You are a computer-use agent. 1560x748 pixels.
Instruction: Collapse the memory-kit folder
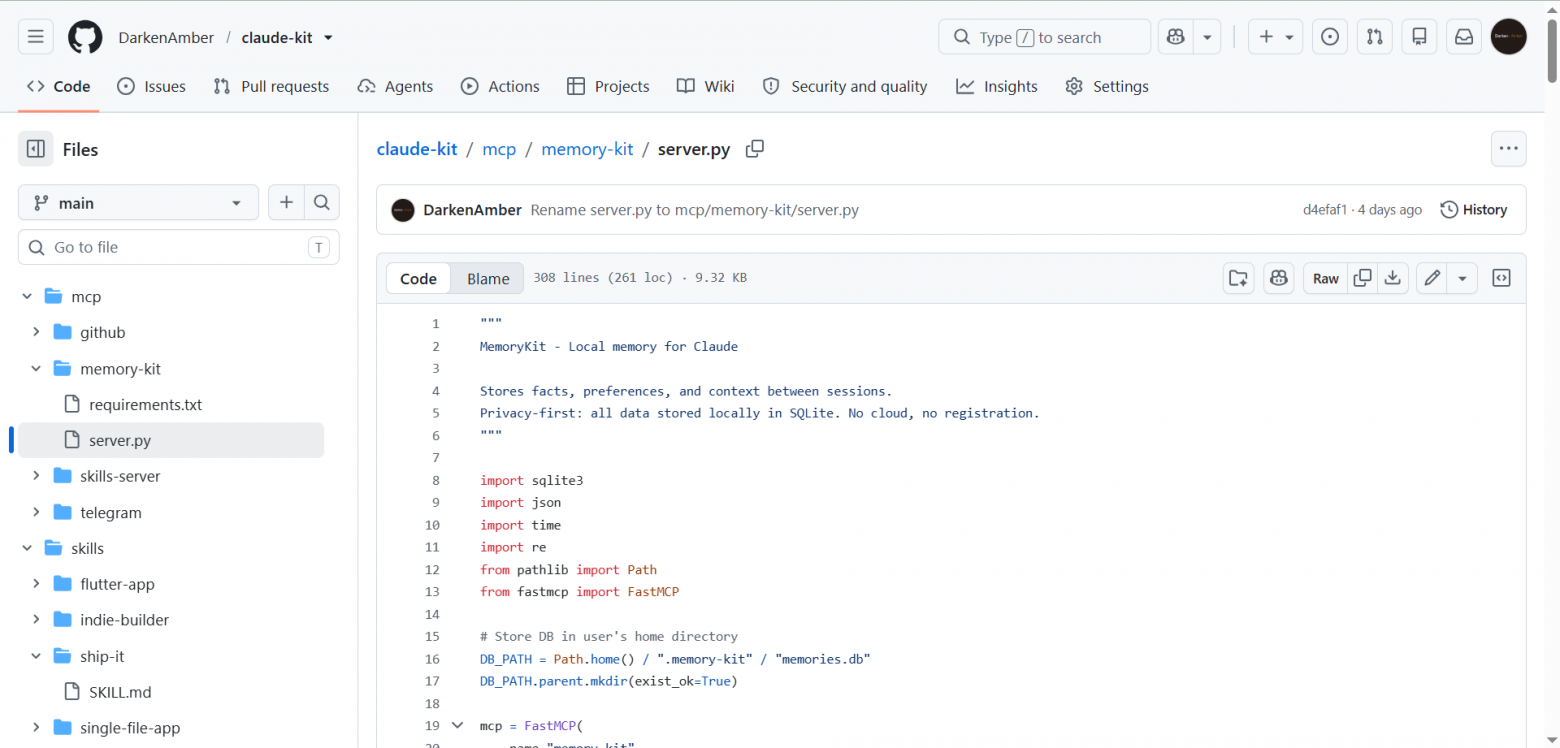(36, 369)
